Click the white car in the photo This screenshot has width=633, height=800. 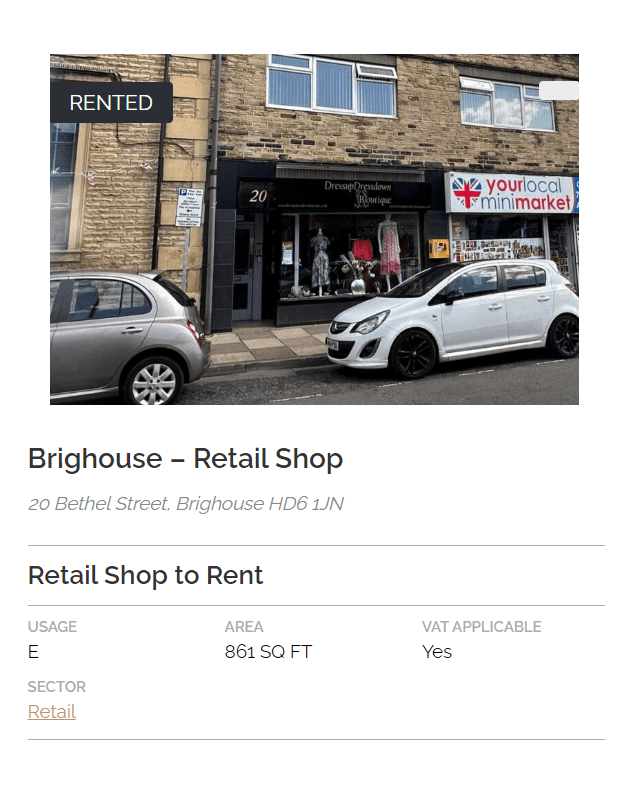[x=453, y=316]
